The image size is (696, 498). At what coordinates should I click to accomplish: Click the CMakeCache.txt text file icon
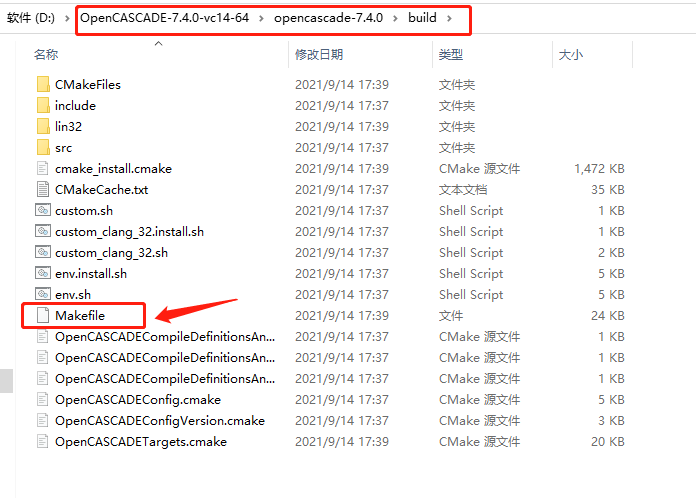tap(43, 190)
